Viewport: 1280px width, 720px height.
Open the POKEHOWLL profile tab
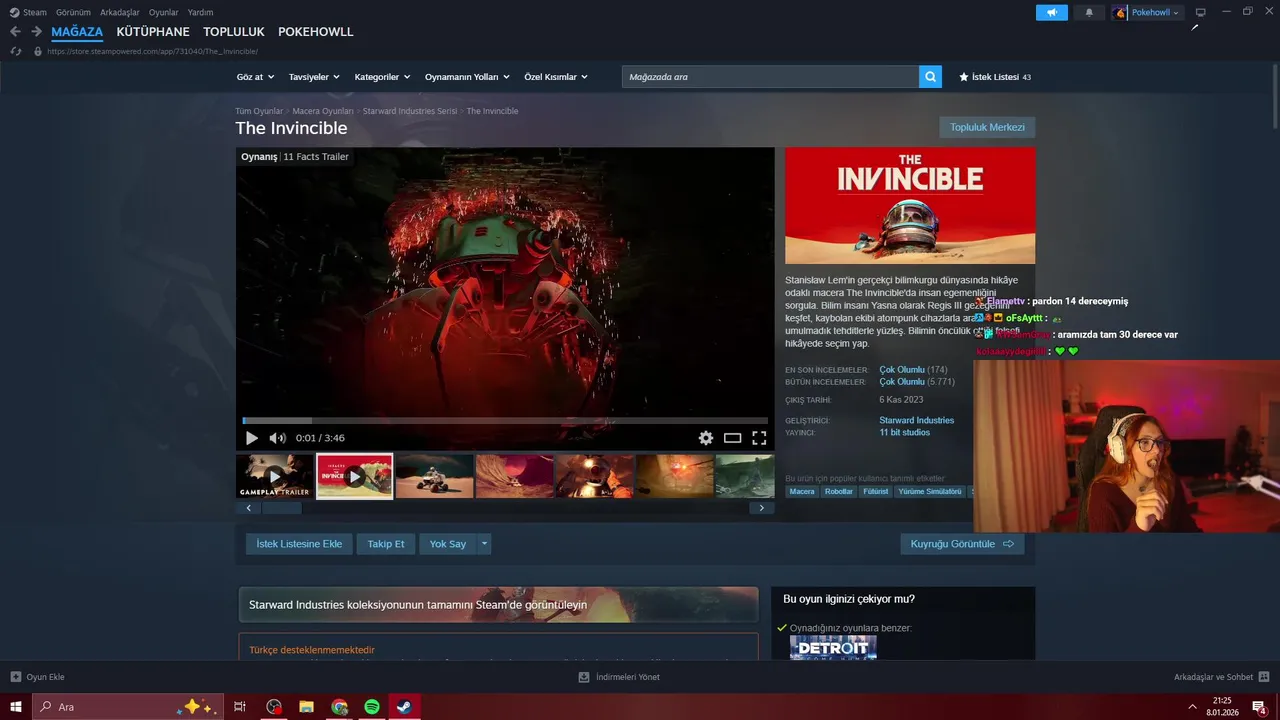pyautogui.click(x=316, y=32)
